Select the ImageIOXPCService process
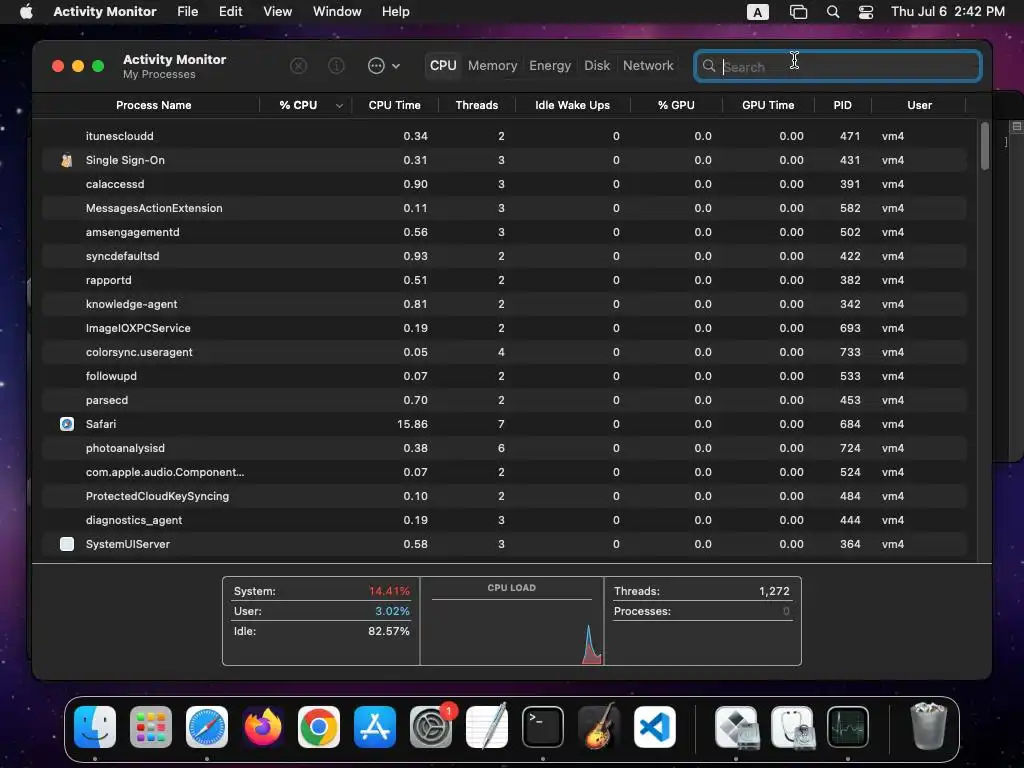Image resolution: width=1024 pixels, height=768 pixels. (504, 328)
